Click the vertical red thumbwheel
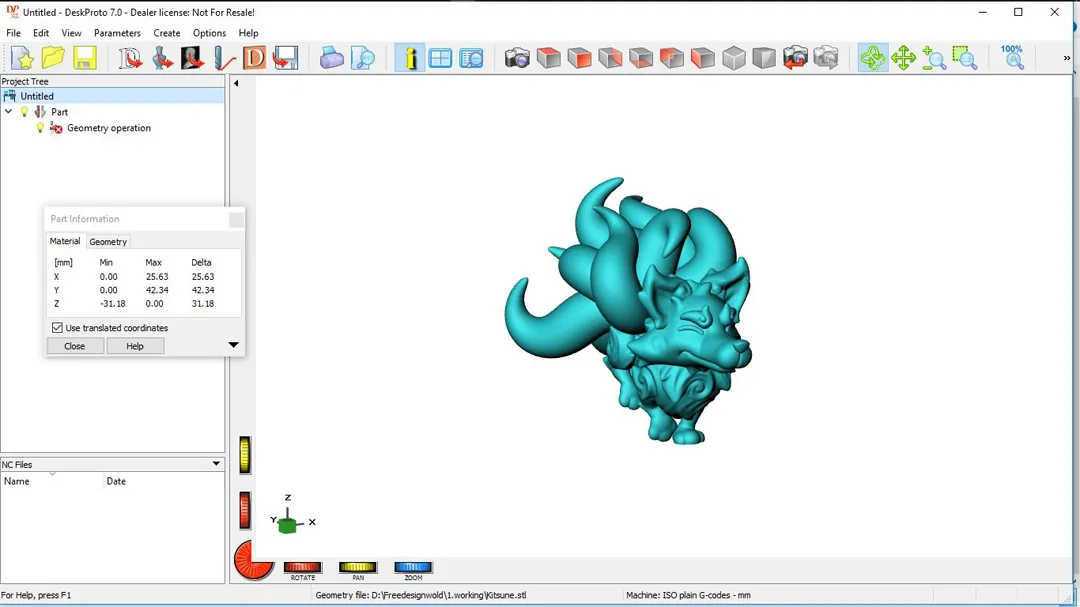This screenshot has height=607, width=1080. click(x=245, y=511)
